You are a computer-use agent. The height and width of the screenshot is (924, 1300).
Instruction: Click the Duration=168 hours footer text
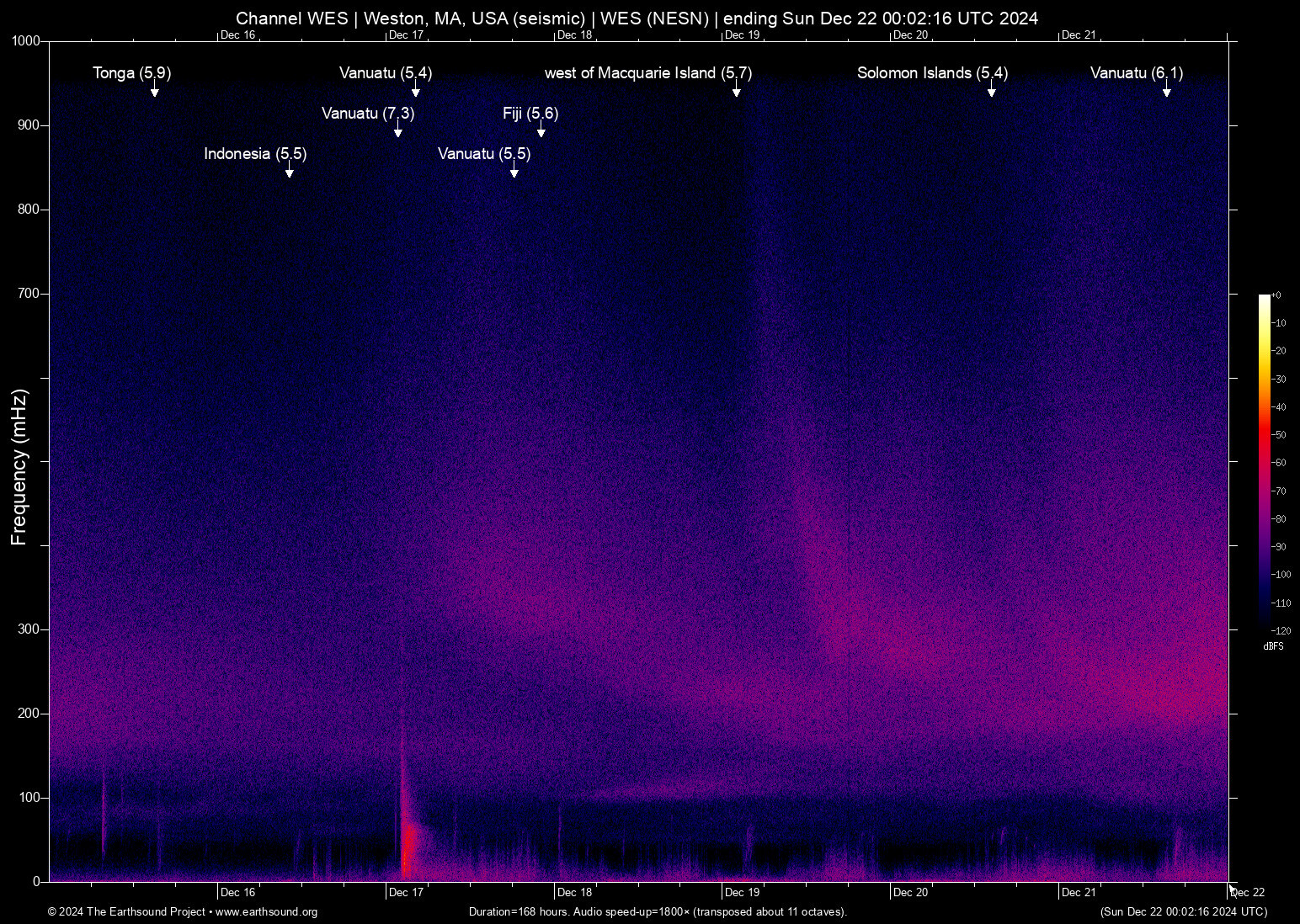click(x=657, y=912)
